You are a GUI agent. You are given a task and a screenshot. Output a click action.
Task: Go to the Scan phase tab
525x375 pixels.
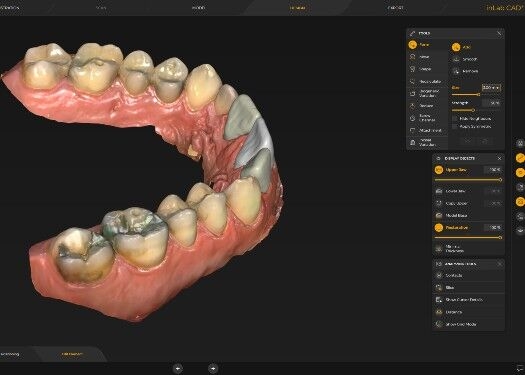tap(101, 7)
